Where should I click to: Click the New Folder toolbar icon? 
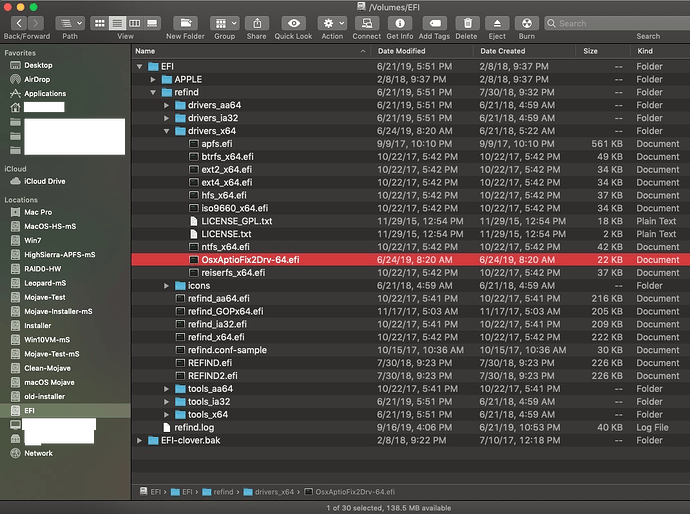pyautogui.click(x=186, y=22)
